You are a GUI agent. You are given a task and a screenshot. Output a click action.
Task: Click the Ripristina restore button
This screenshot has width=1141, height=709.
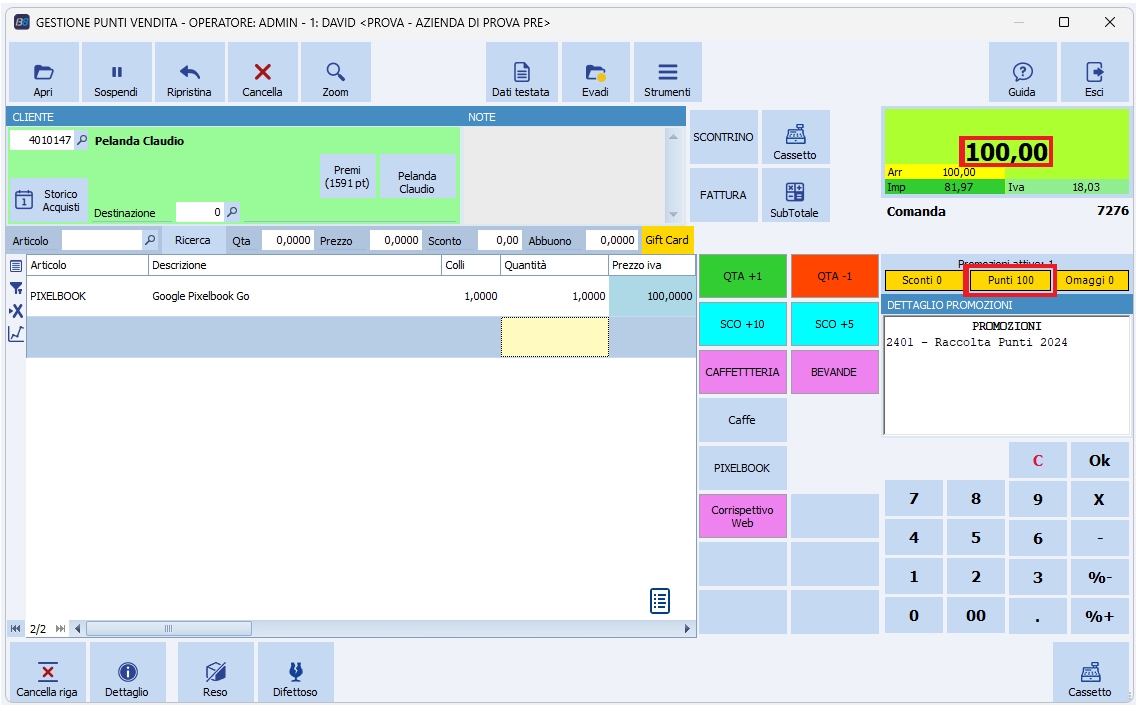coord(189,72)
